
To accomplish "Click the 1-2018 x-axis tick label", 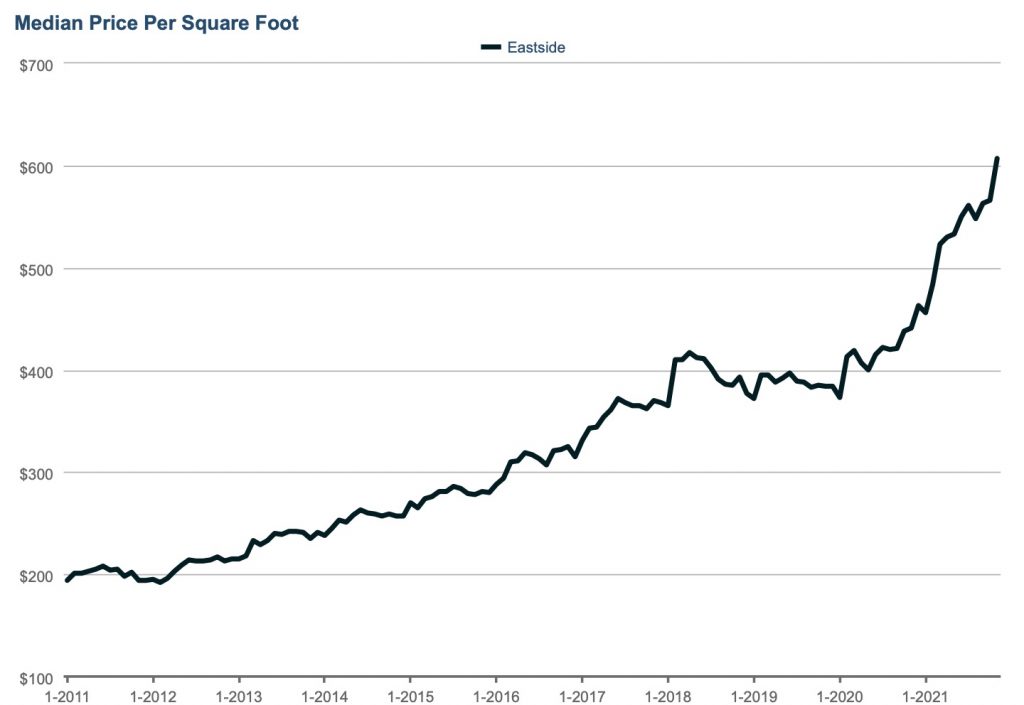I will tap(667, 695).
